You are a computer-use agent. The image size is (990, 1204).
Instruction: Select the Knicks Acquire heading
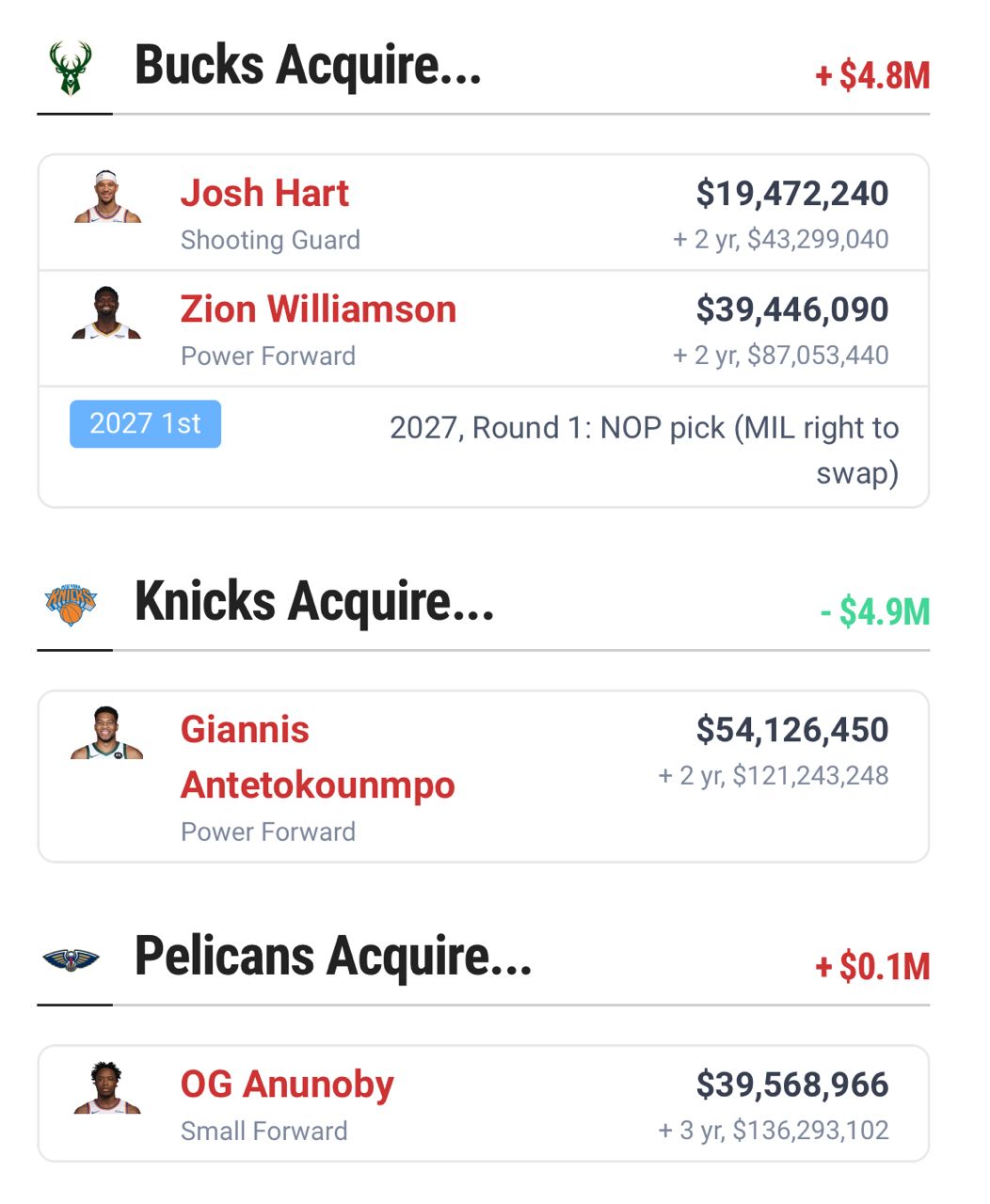coord(314,602)
